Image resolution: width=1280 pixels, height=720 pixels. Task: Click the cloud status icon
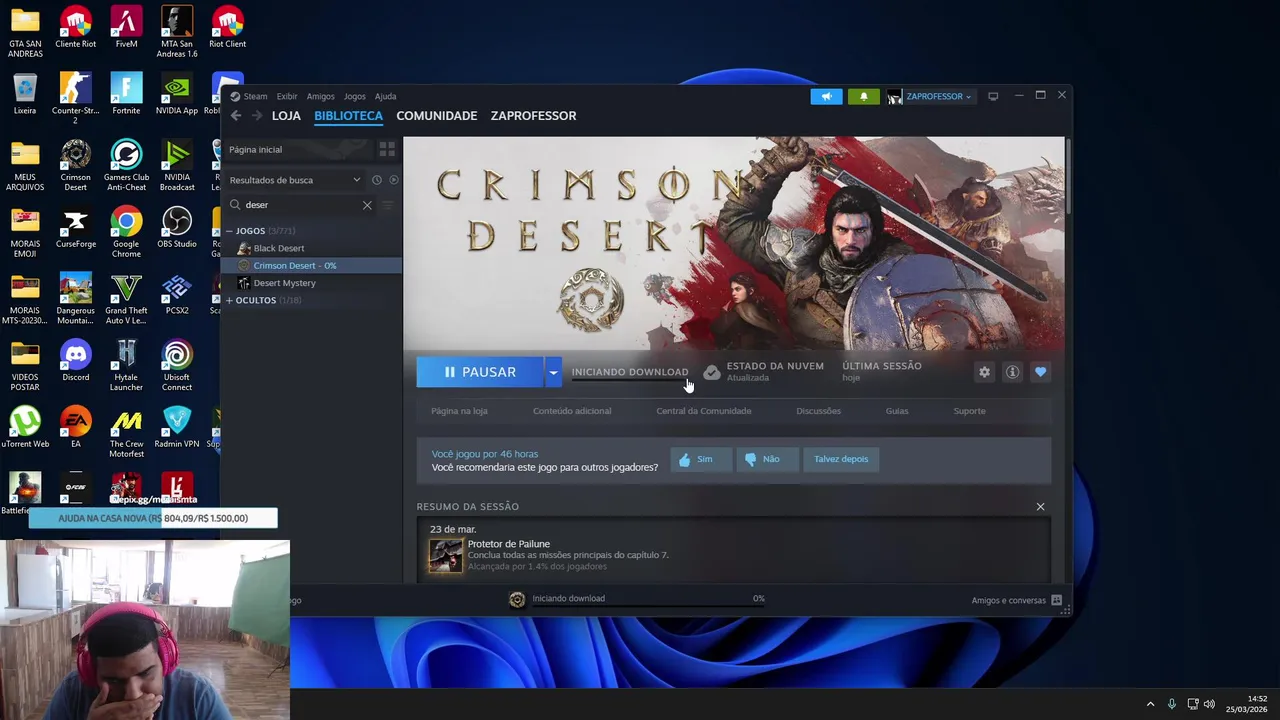pos(711,372)
